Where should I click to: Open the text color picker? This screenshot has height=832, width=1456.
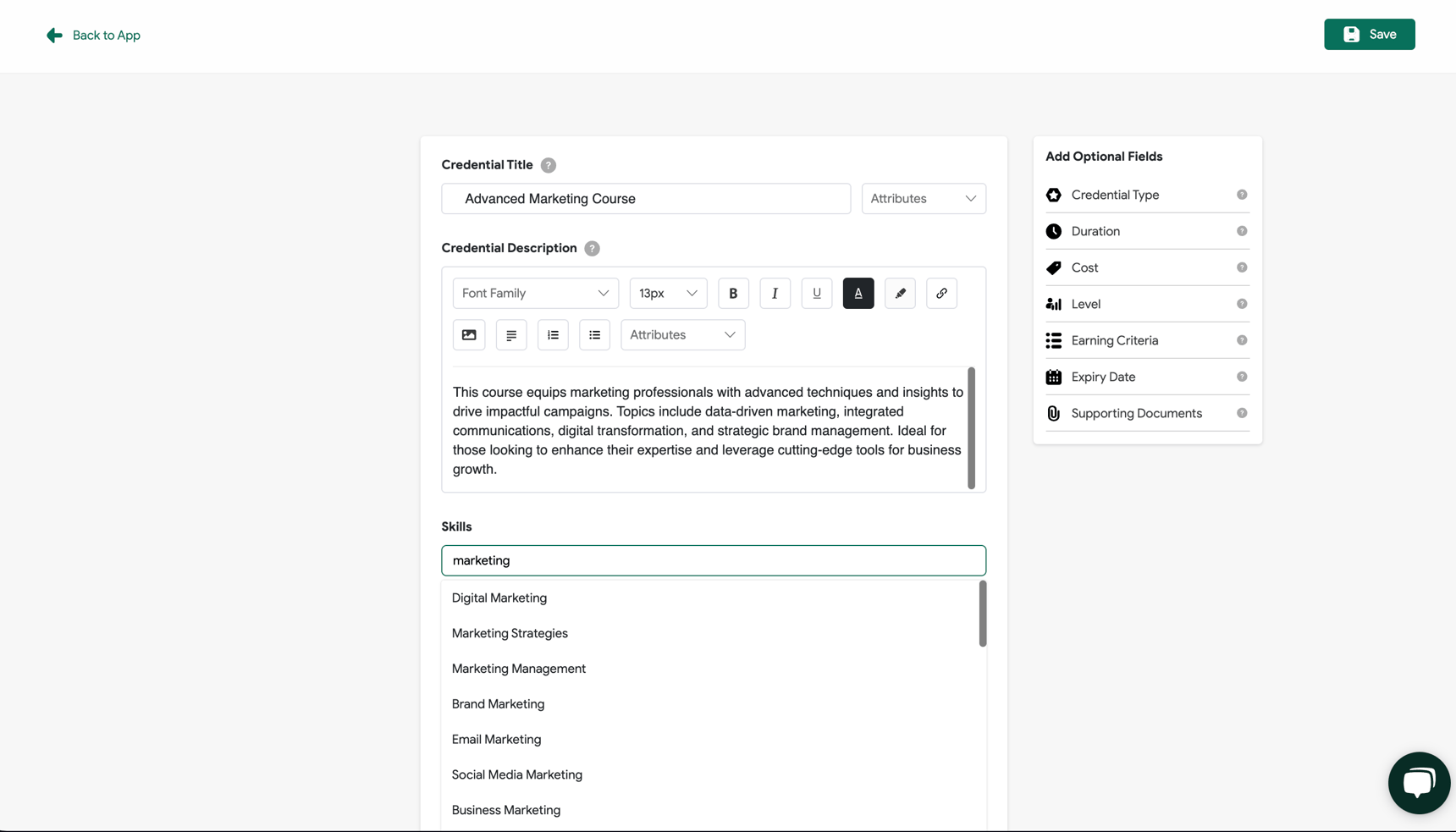click(858, 293)
